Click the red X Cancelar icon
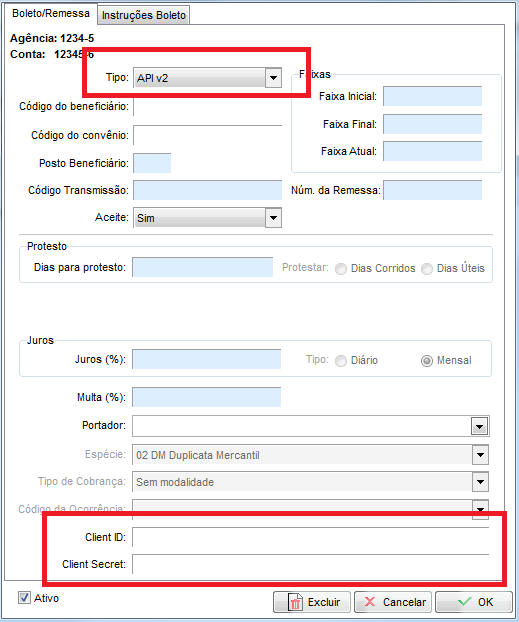 tap(369, 602)
